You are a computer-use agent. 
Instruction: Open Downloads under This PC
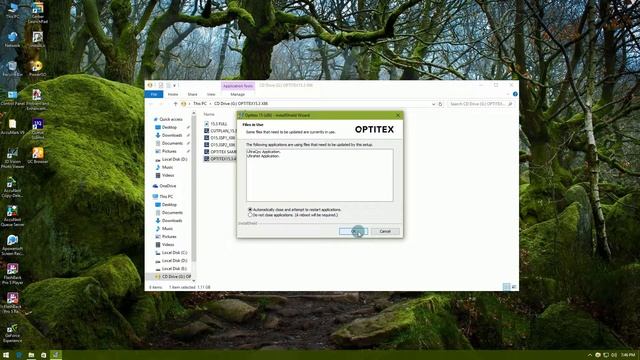click(172, 221)
